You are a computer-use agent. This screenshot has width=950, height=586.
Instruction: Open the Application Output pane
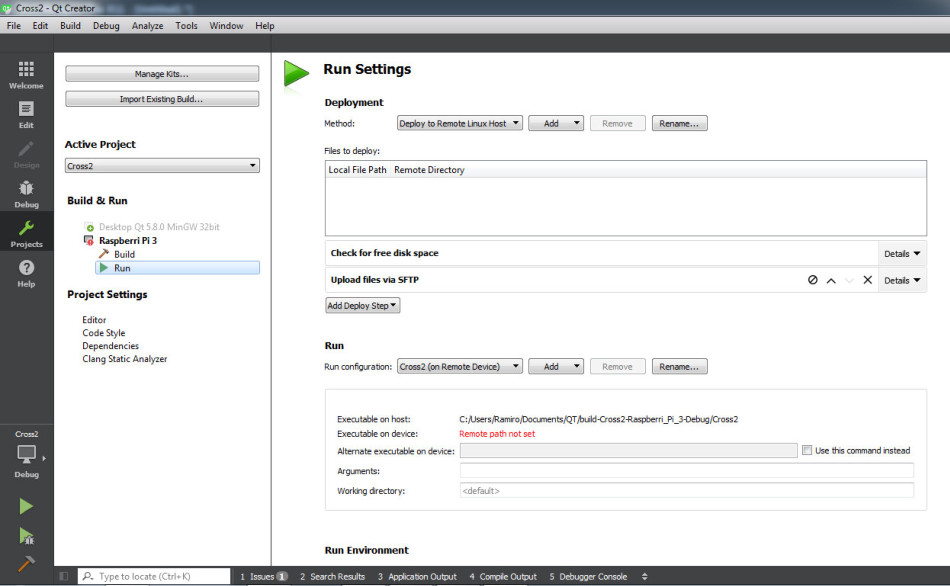pos(417,576)
